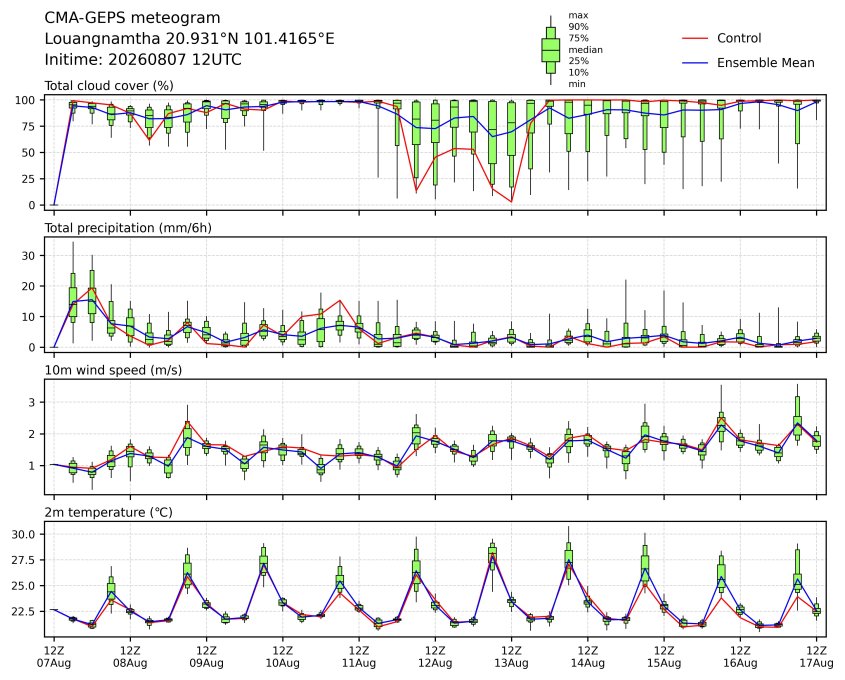The image size is (845, 680).
Task: Click the boxplot legend glyph
Action: [x=550, y=50]
